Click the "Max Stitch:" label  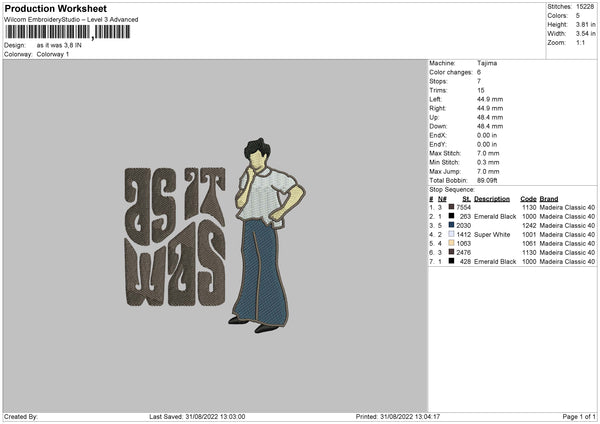coord(445,153)
